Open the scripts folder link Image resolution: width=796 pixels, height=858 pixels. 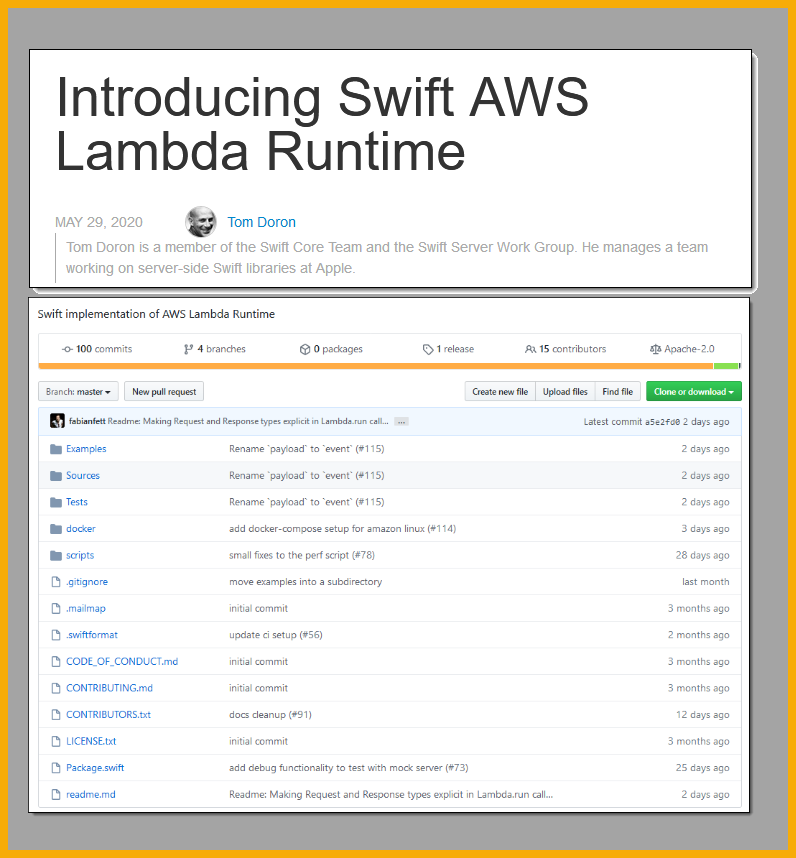(x=80, y=555)
